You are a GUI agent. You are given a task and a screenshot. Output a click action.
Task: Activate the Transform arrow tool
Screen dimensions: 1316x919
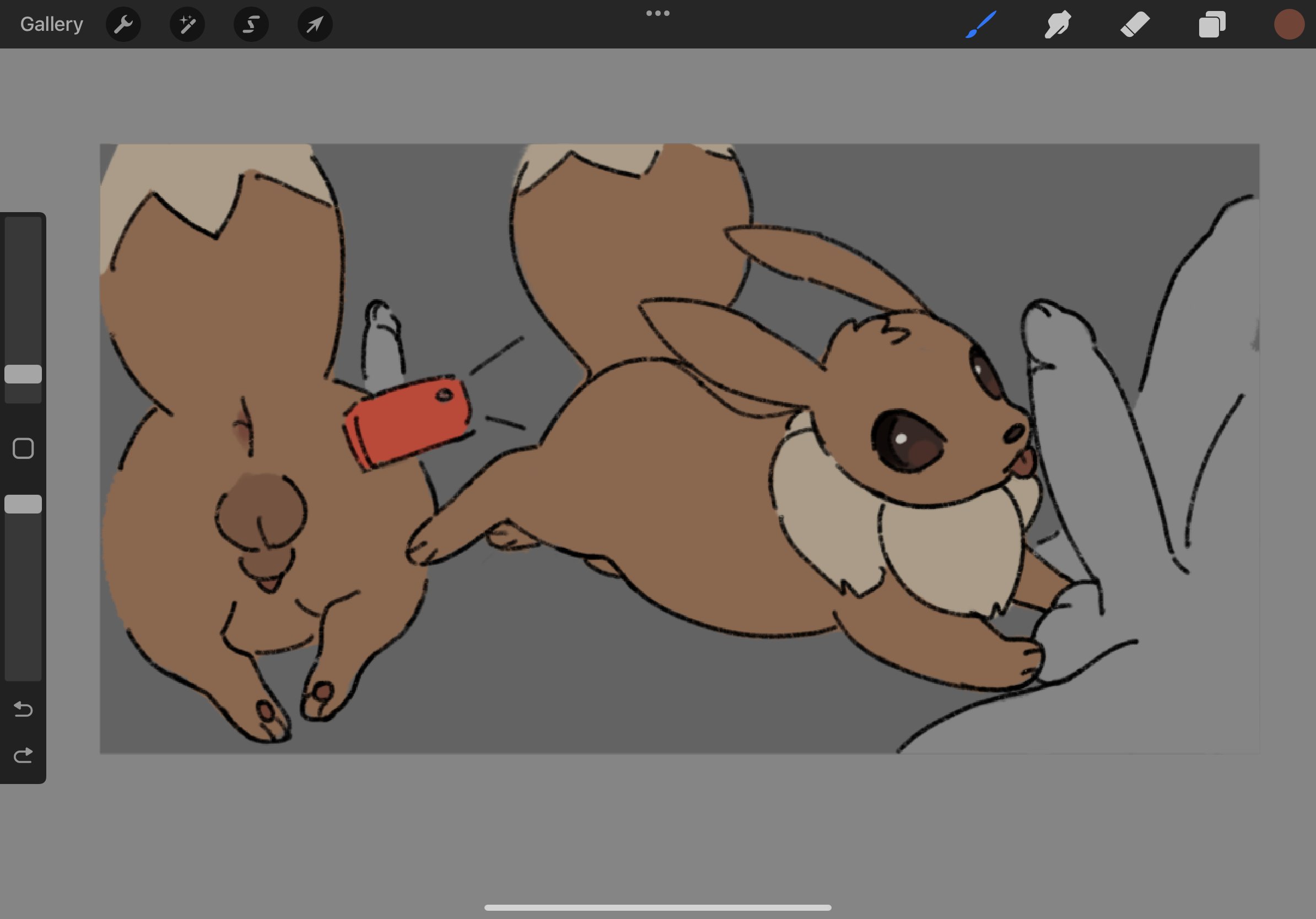click(315, 24)
